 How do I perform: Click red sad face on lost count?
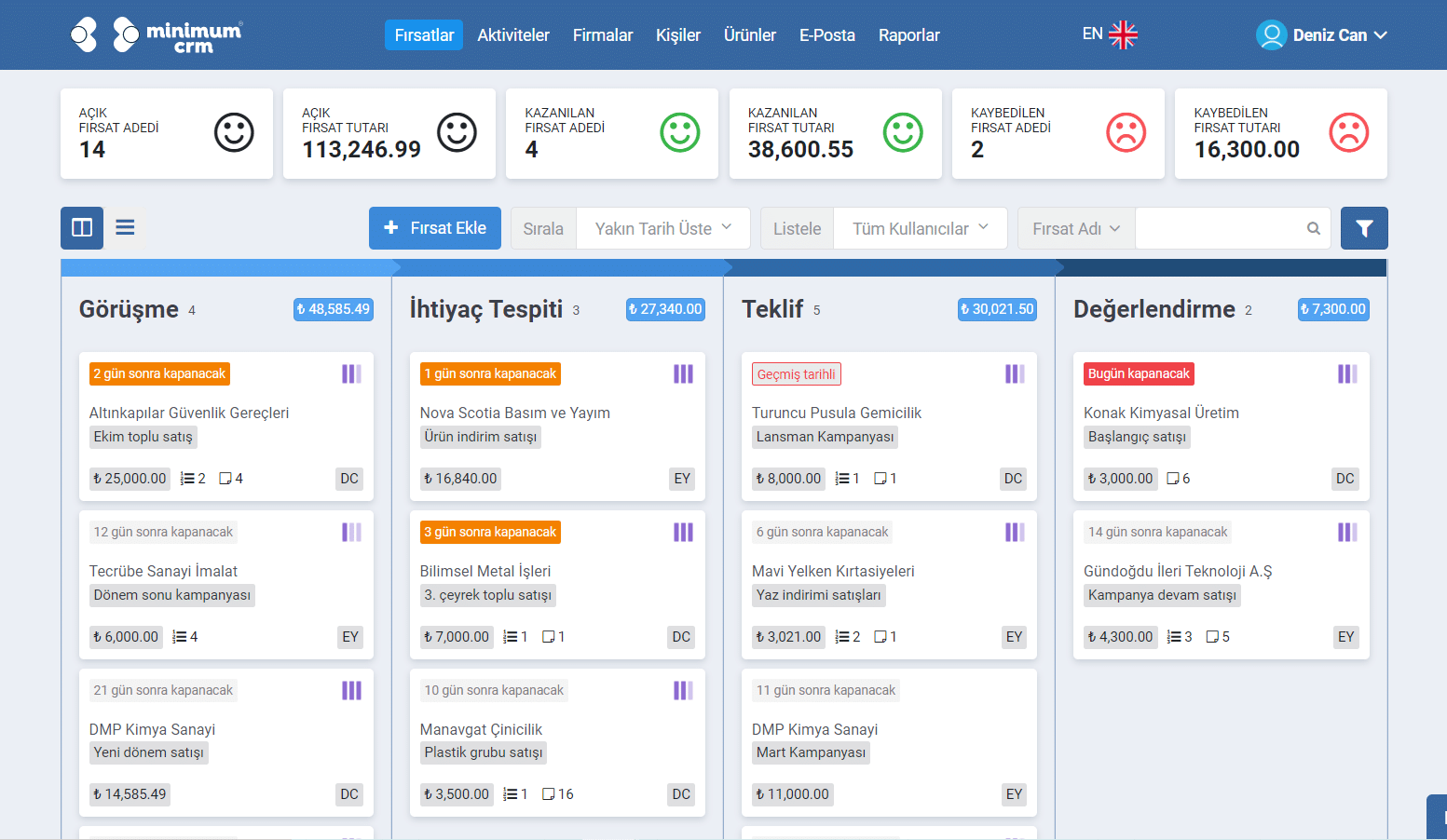[x=1126, y=132]
